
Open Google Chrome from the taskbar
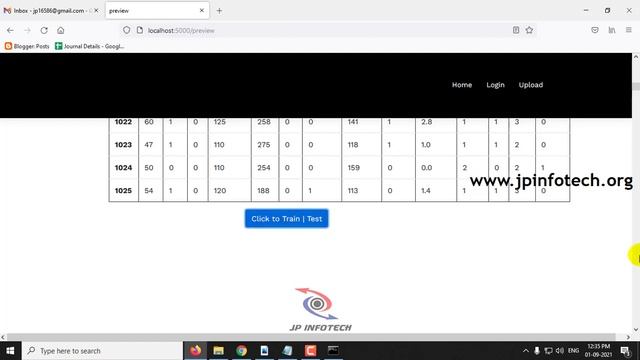pos(241,351)
